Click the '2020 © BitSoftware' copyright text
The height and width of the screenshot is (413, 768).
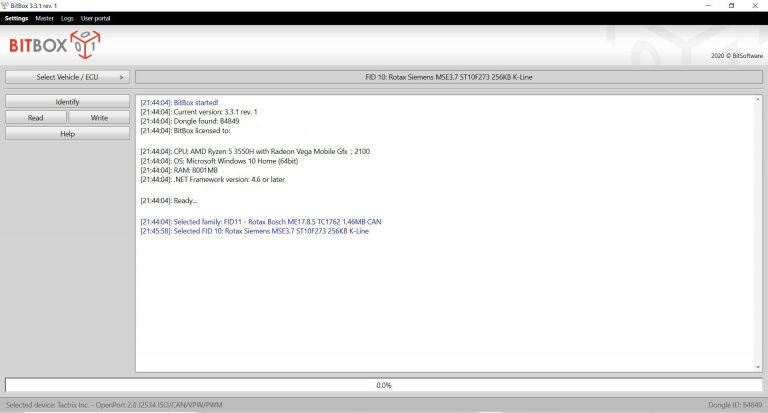pyautogui.click(x=737, y=55)
